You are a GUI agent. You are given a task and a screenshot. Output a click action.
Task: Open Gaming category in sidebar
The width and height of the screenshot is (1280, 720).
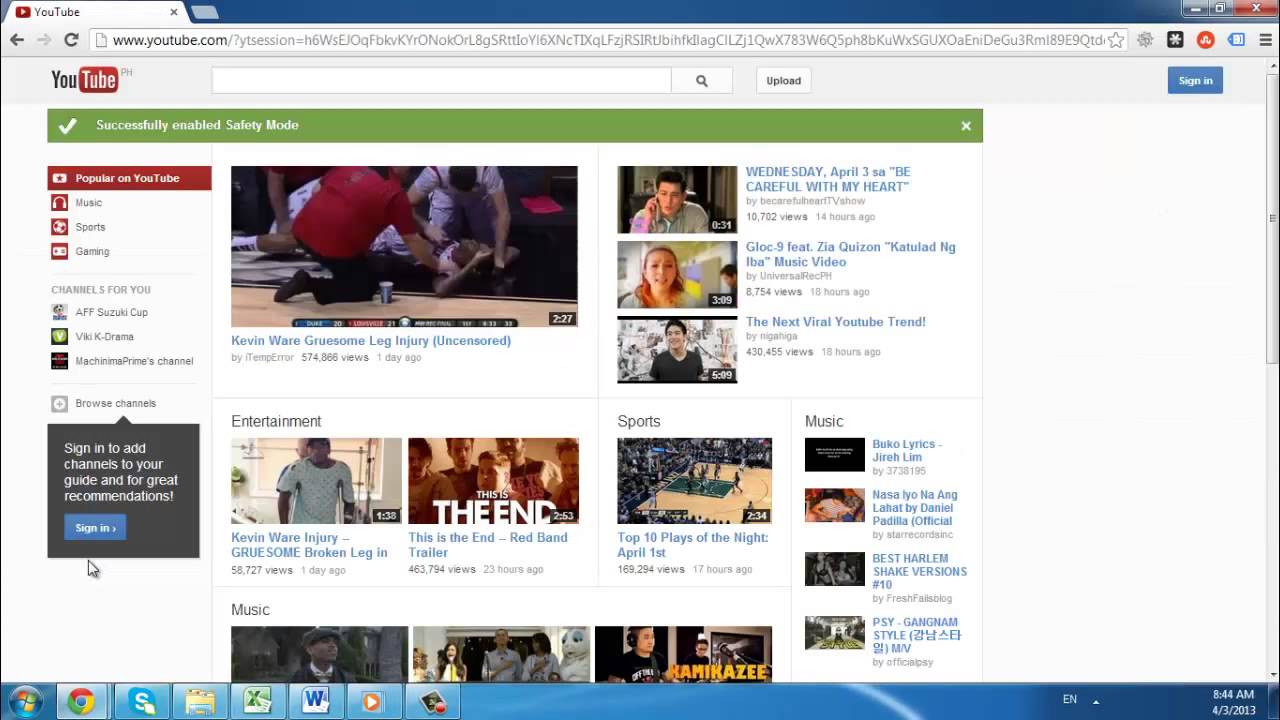pyautogui.click(x=92, y=252)
